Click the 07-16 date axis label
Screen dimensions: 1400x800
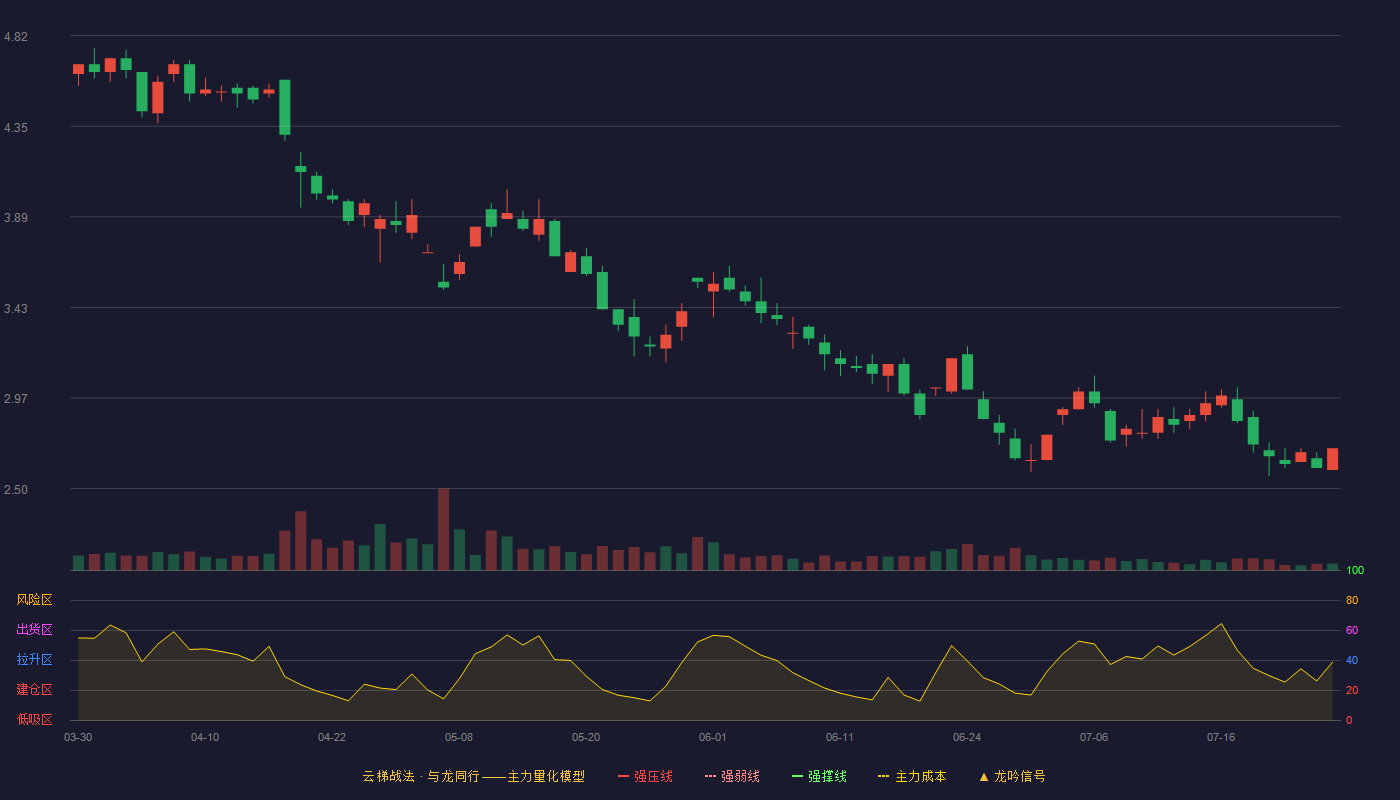pos(1221,737)
